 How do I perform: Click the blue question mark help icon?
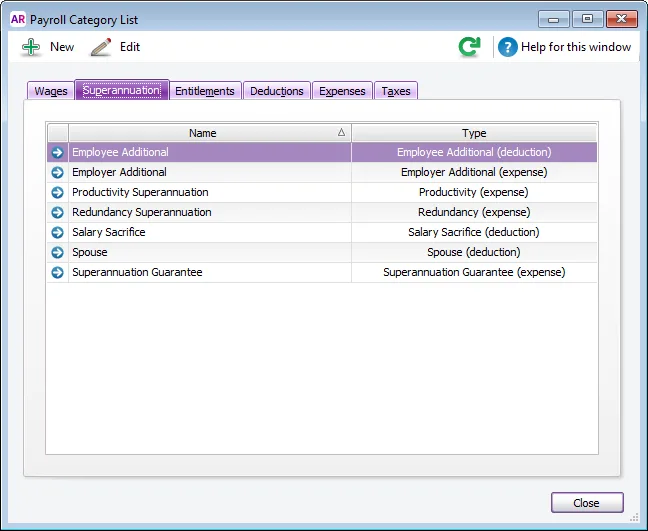tap(507, 47)
